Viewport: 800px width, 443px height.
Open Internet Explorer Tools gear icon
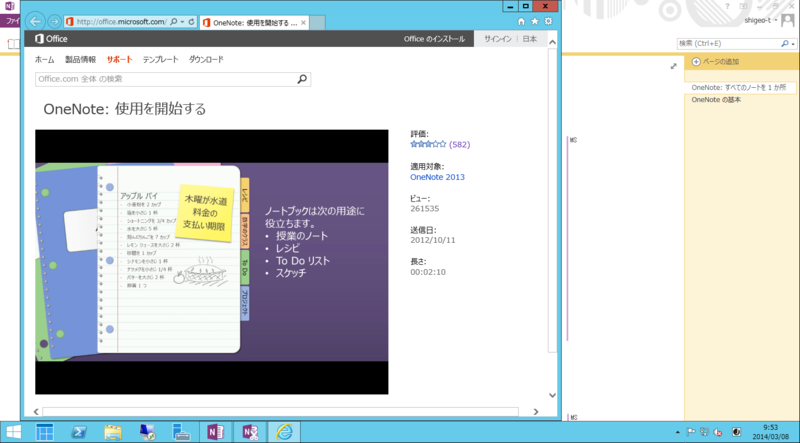coord(548,21)
